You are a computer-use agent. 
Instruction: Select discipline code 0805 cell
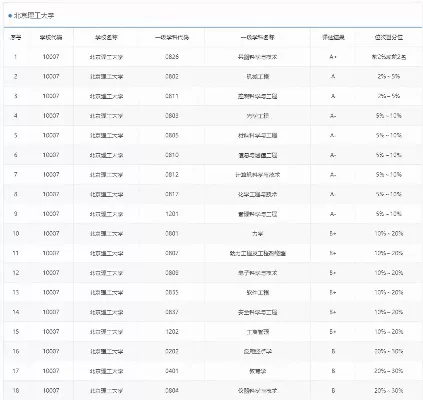[x=172, y=135]
